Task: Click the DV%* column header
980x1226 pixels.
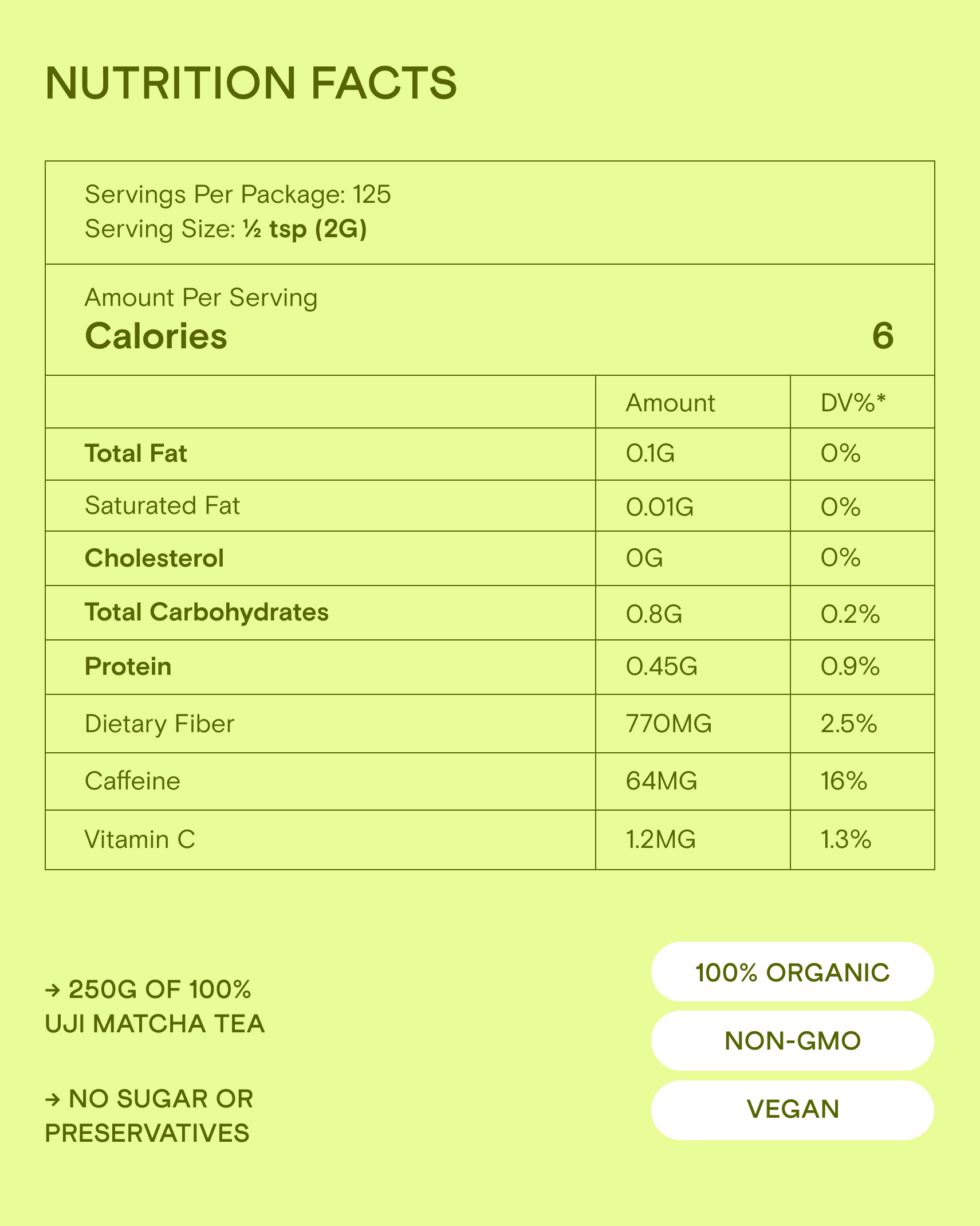Action: pos(853,403)
